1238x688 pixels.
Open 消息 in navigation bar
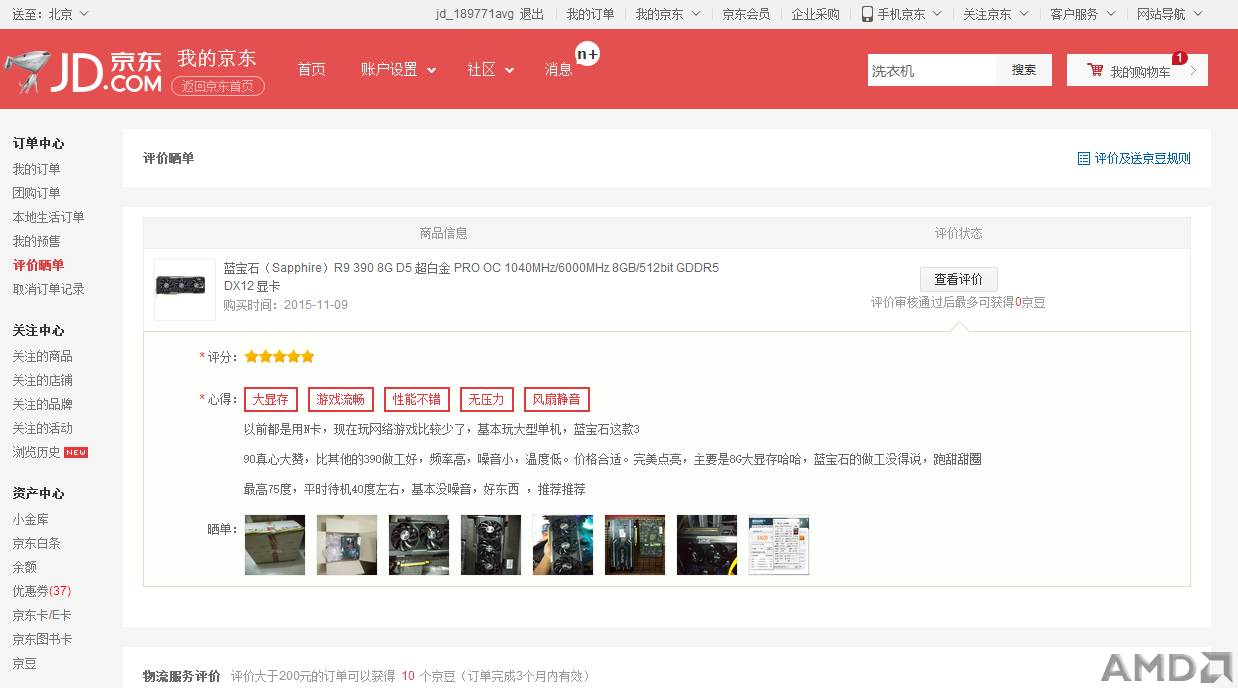(x=559, y=70)
